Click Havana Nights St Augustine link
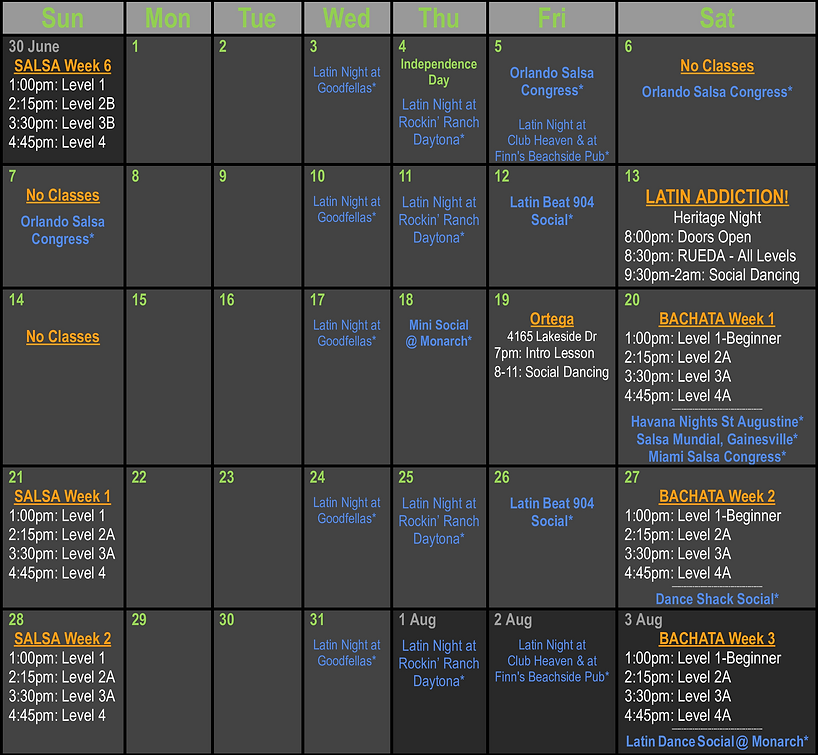 pyautogui.click(x=716, y=422)
